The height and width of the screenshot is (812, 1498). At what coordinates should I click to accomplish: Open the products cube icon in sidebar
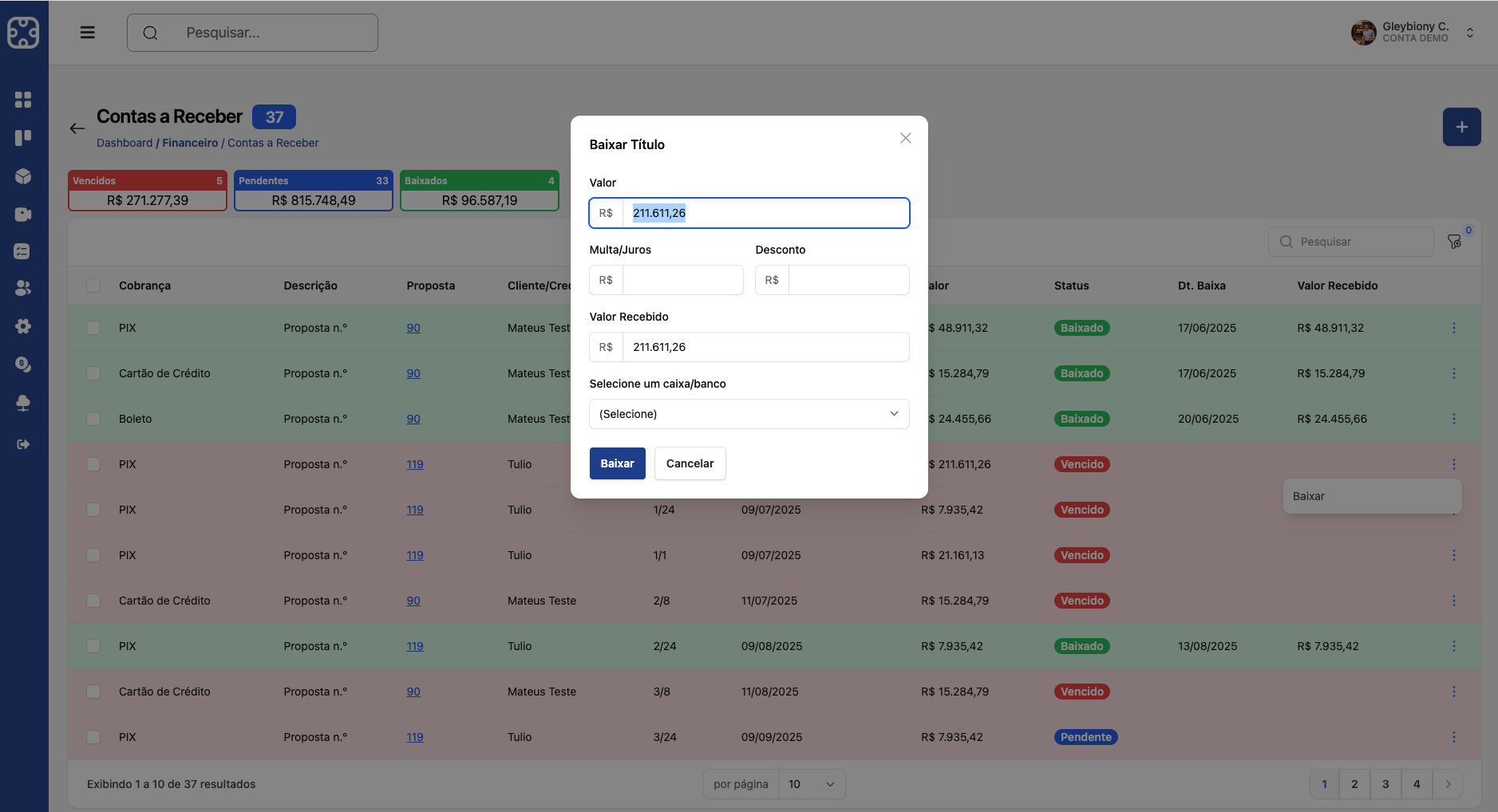(23, 176)
